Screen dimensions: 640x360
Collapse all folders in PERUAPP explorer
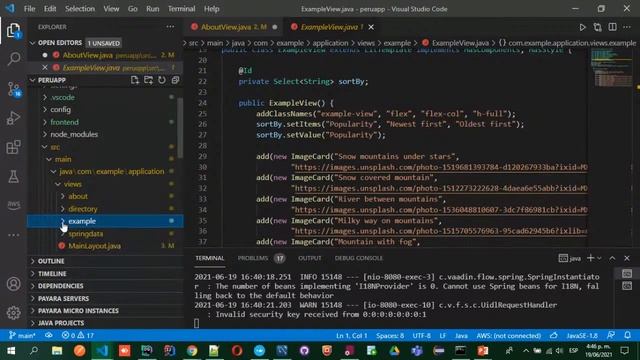tap(175, 80)
